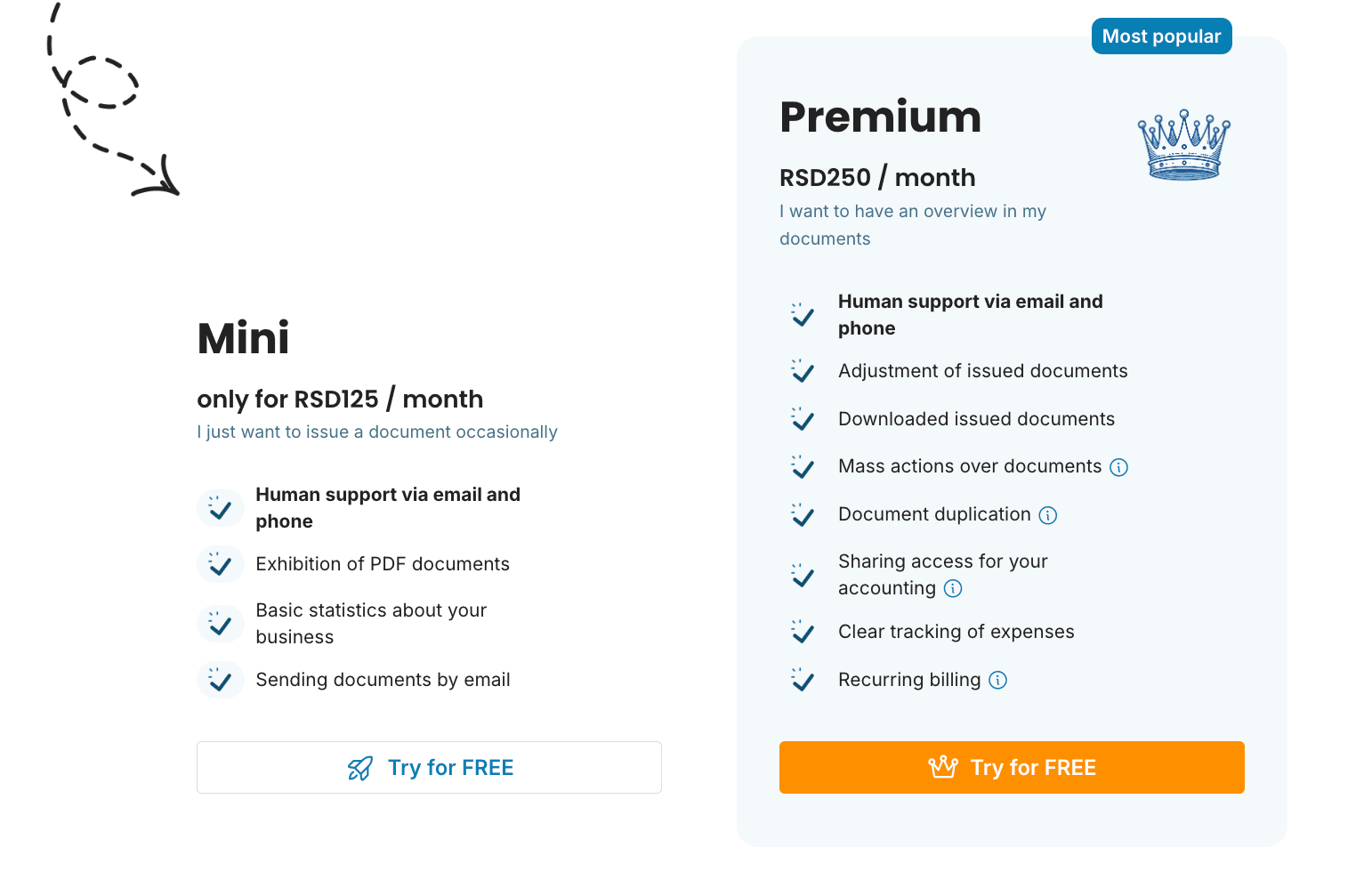Image resolution: width=1372 pixels, height=872 pixels.
Task: Click crown icon in orange Try for FREE button
Action: pyautogui.click(x=943, y=767)
